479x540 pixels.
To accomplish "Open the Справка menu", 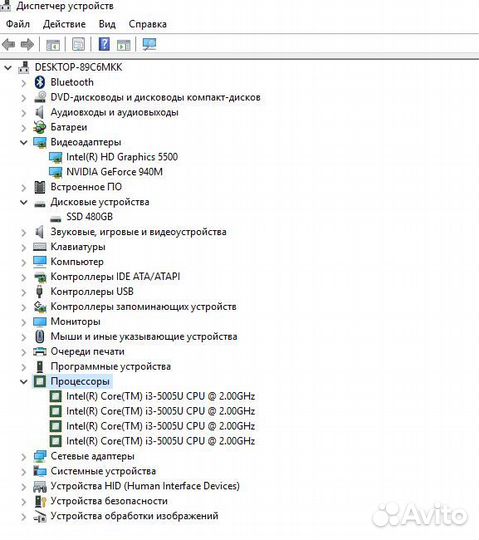I will (x=147, y=24).
